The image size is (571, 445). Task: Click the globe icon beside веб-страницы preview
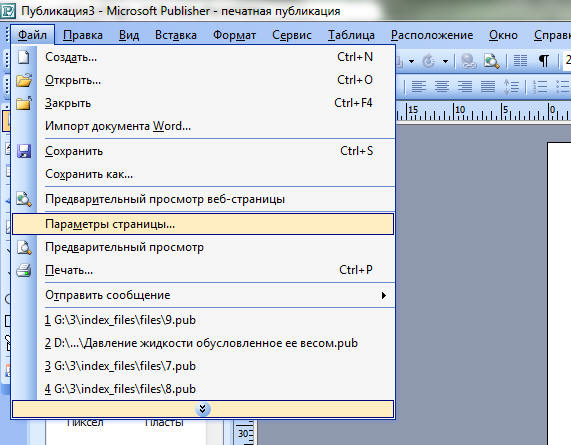[x=24, y=199]
